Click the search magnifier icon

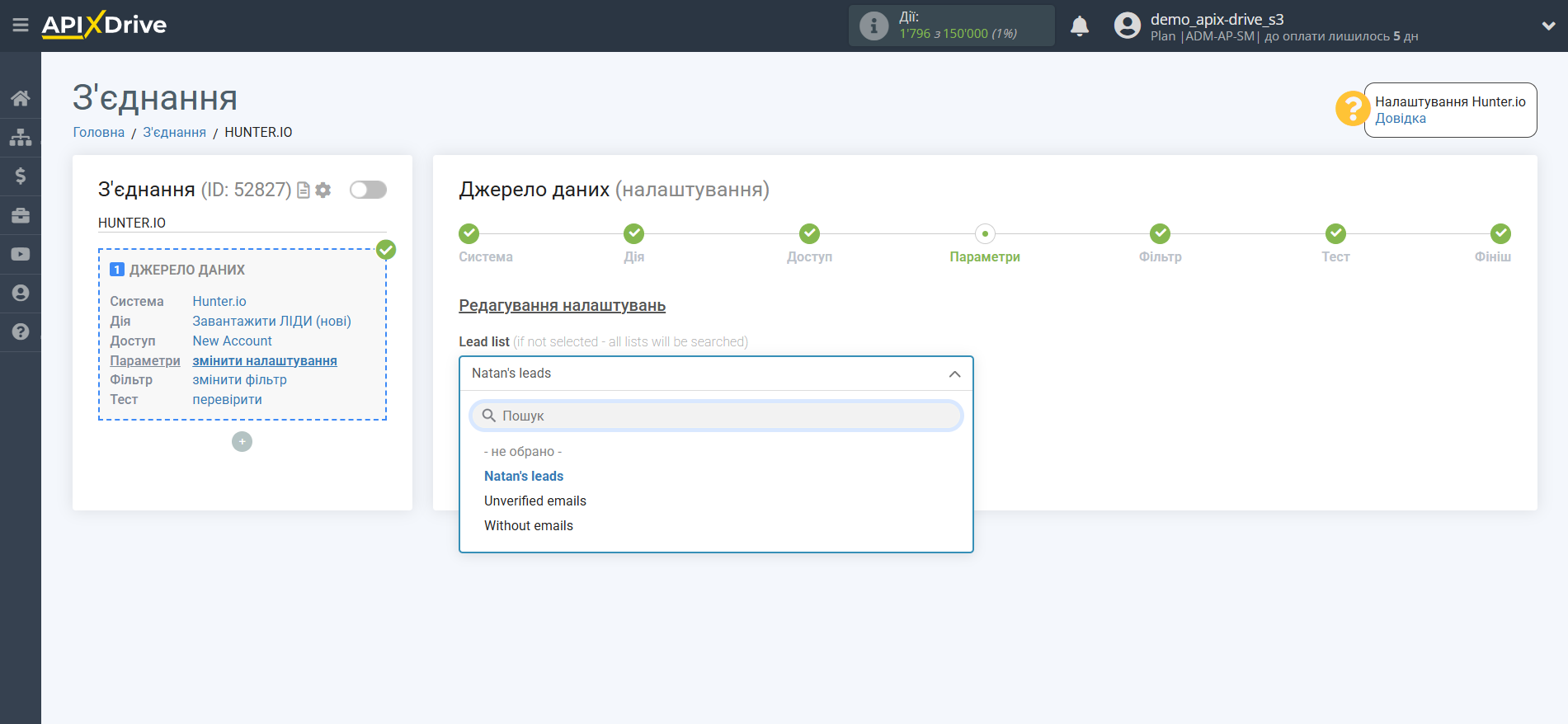(x=489, y=416)
